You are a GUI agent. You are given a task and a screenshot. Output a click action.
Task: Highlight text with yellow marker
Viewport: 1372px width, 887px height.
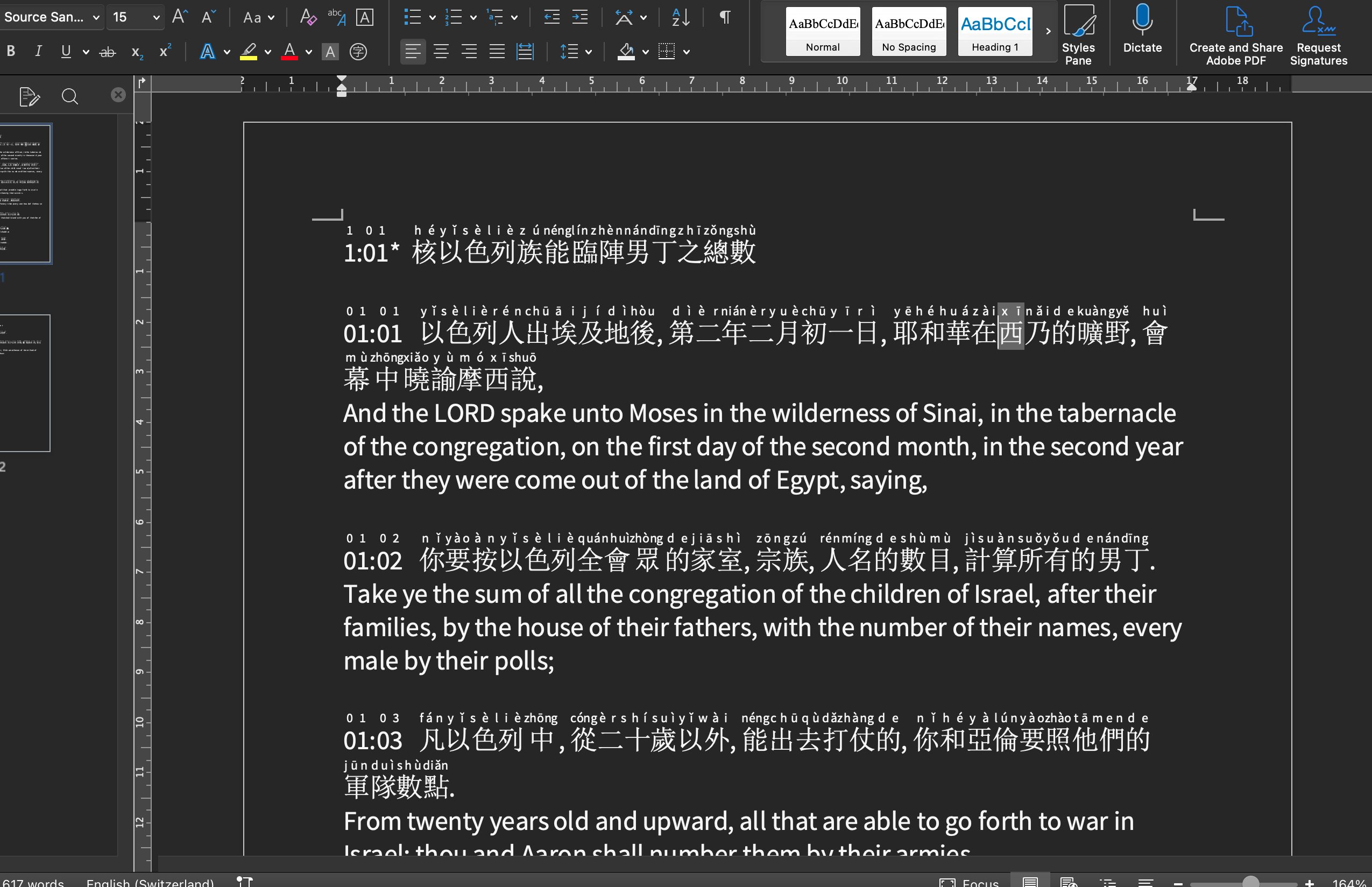click(x=248, y=52)
